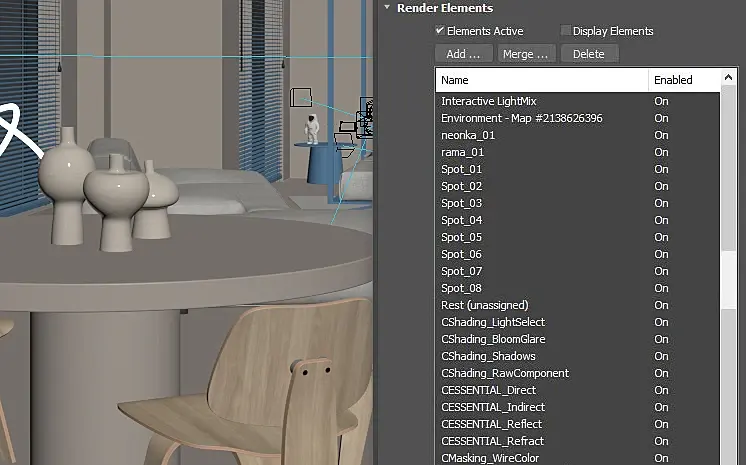Select the CShading_LightSelect element
This screenshot has height=465, width=746.
coord(578,322)
